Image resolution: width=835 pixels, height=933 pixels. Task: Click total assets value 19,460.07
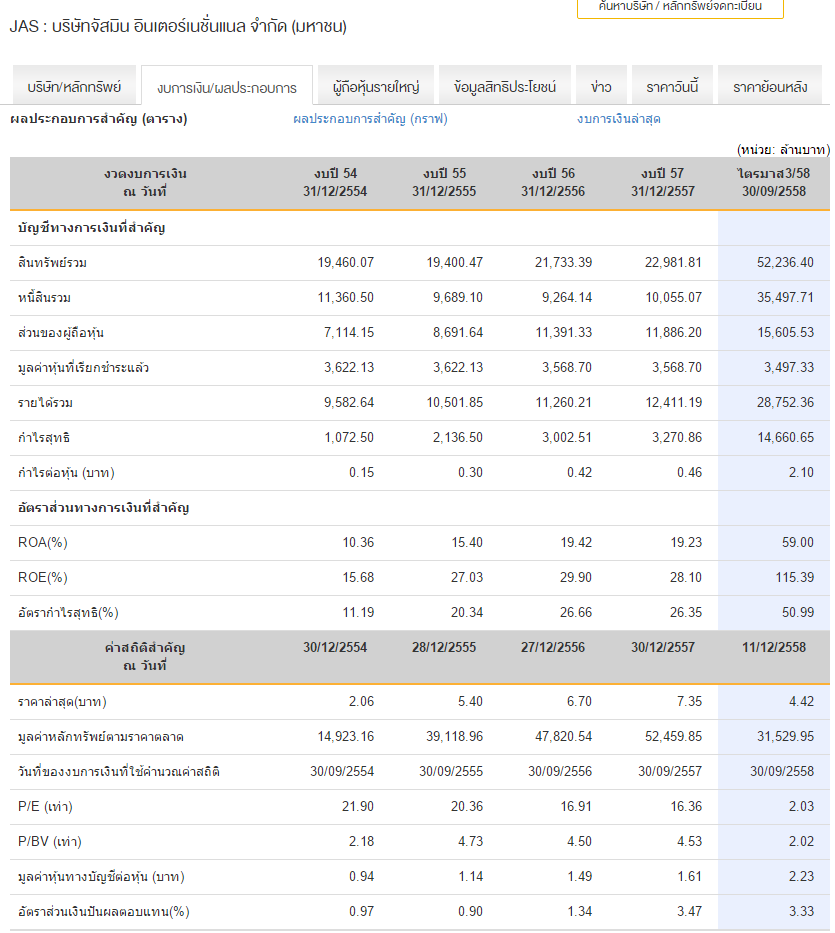coord(345,262)
